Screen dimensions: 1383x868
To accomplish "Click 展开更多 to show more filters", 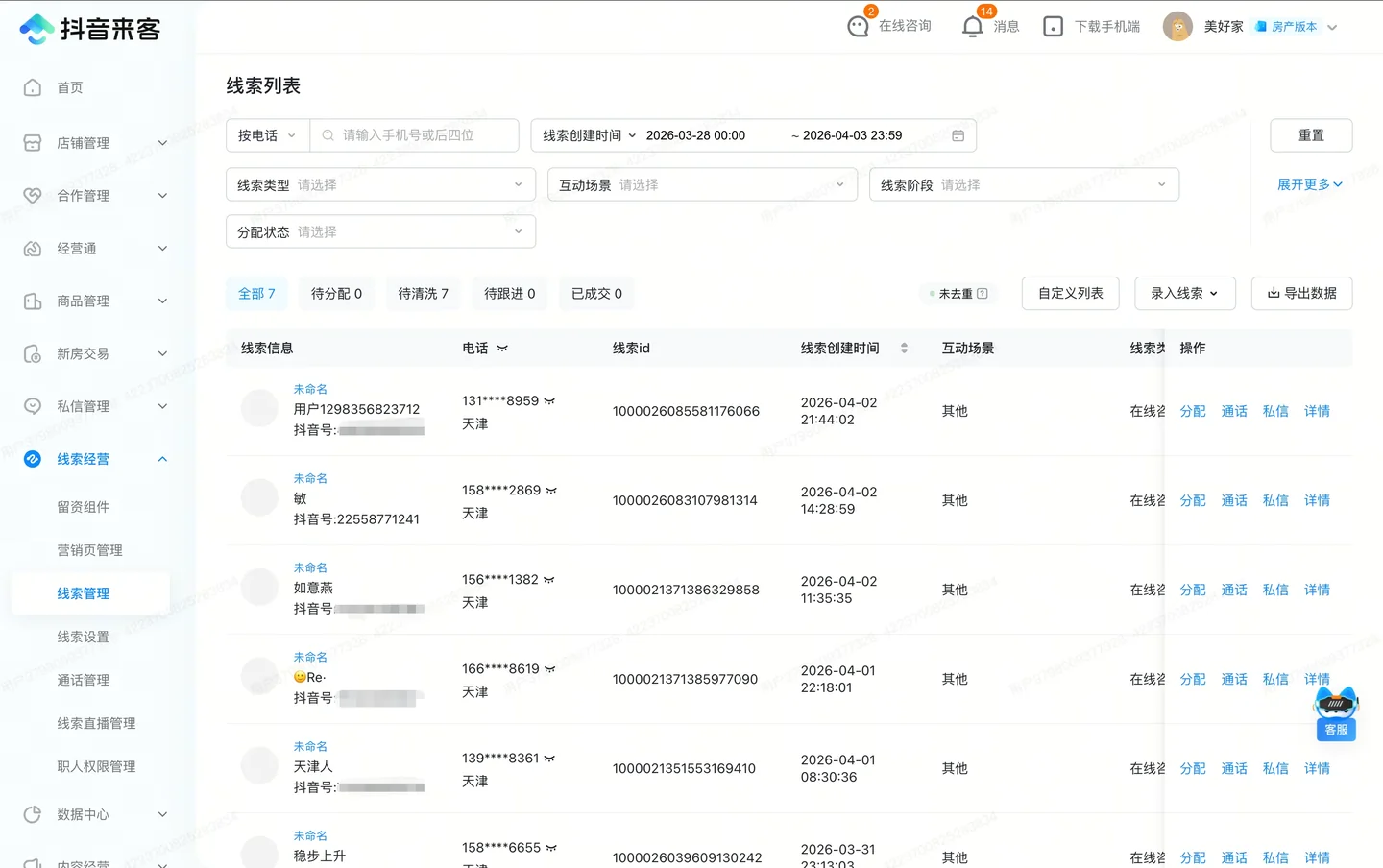I will point(1309,184).
